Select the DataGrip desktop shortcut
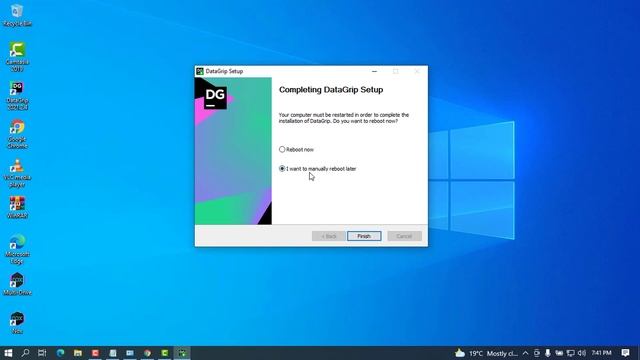The image size is (640, 360). click(17, 96)
